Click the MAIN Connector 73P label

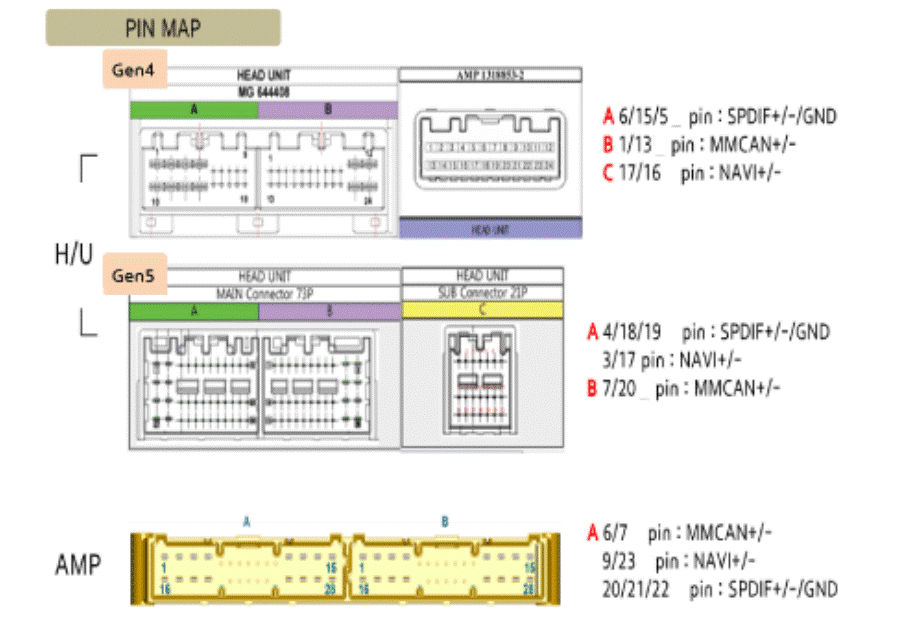pyautogui.click(x=265, y=293)
